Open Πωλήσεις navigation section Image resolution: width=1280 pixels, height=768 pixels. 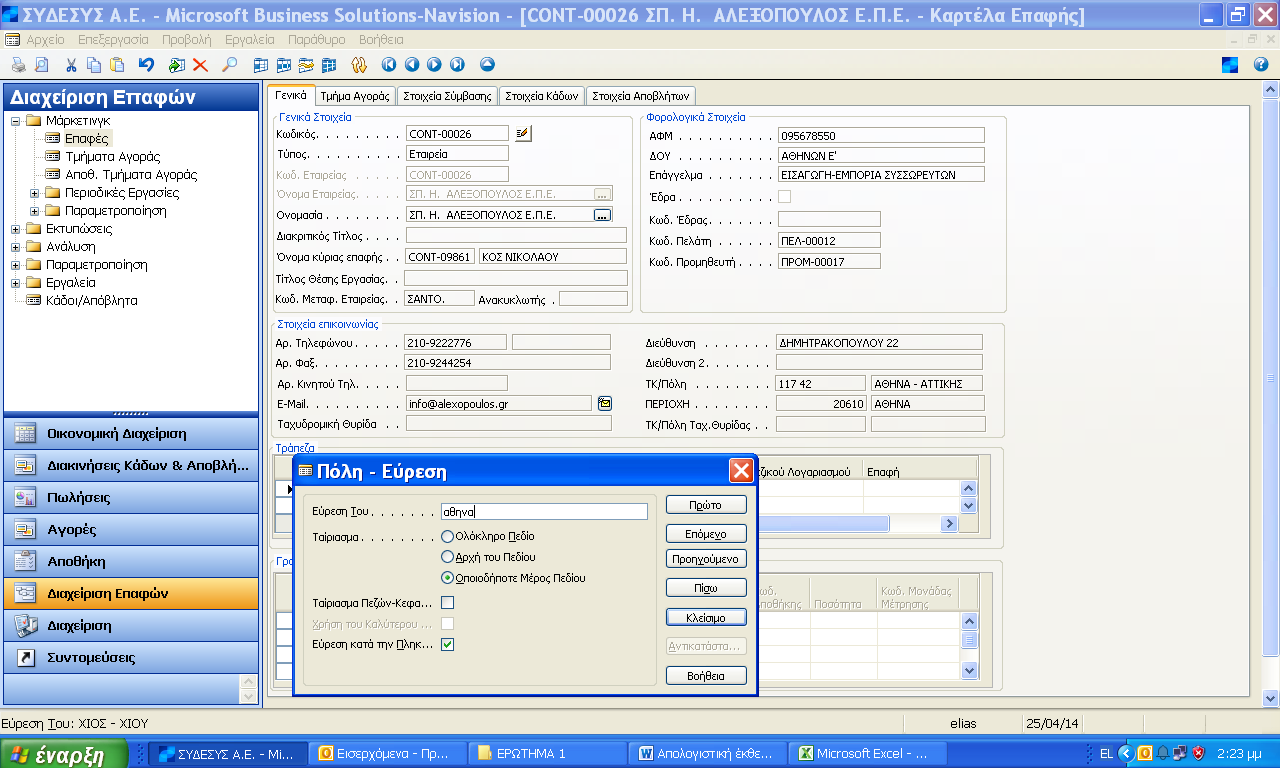pyautogui.click(x=130, y=498)
